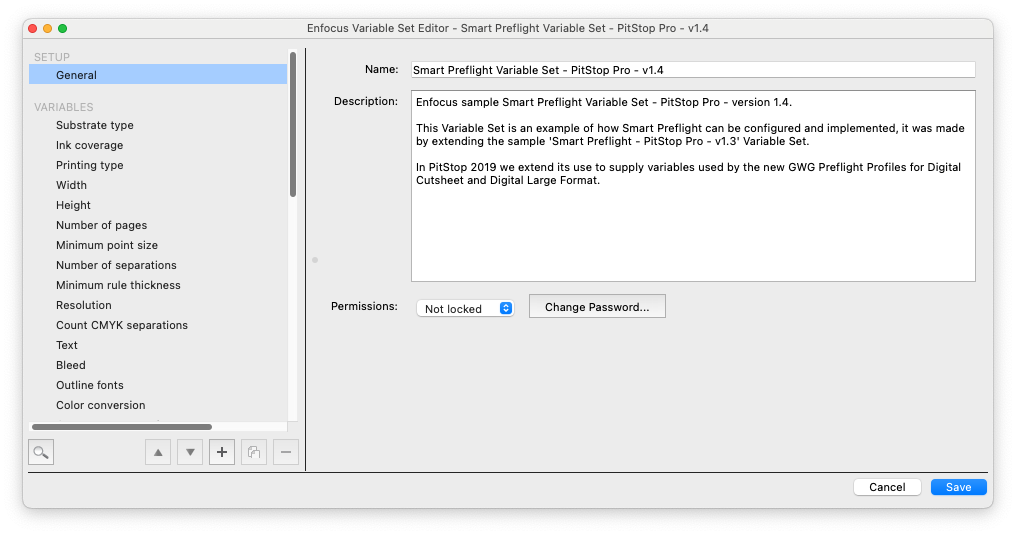Image resolution: width=1016 pixels, height=535 pixels.
Task: Select the Minimum point size variable
Action: [107, 245]
